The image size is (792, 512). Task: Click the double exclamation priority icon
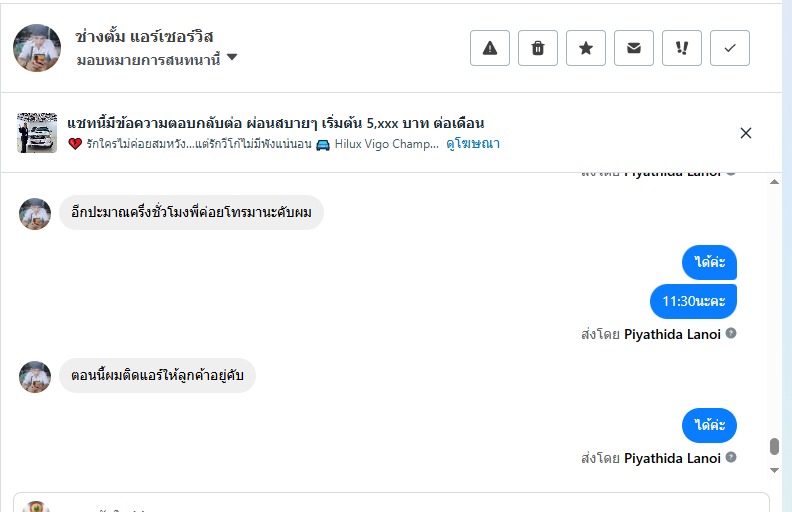(x=682, y=48)
